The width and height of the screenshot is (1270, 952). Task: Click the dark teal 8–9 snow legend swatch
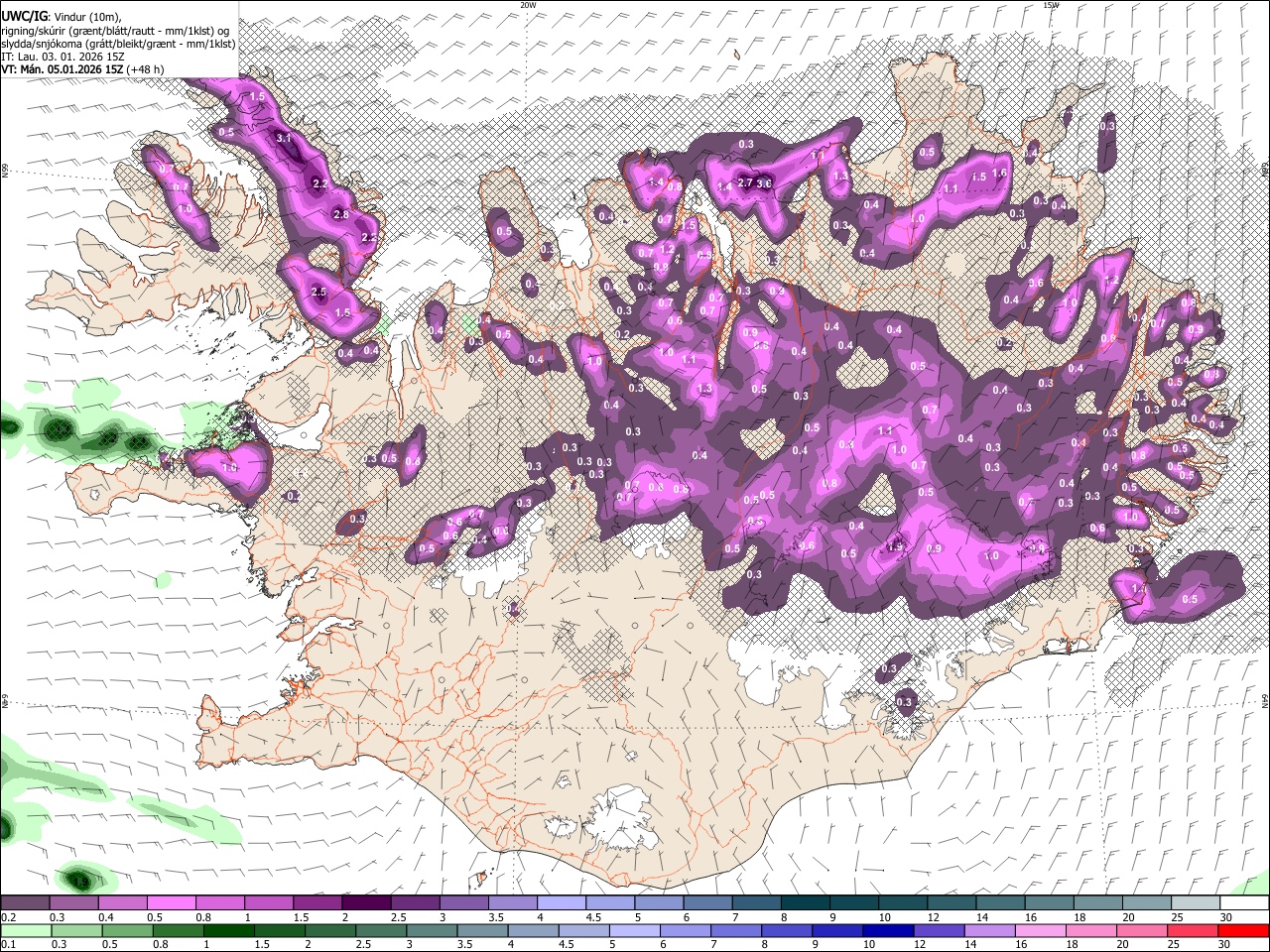coord(806,903)
